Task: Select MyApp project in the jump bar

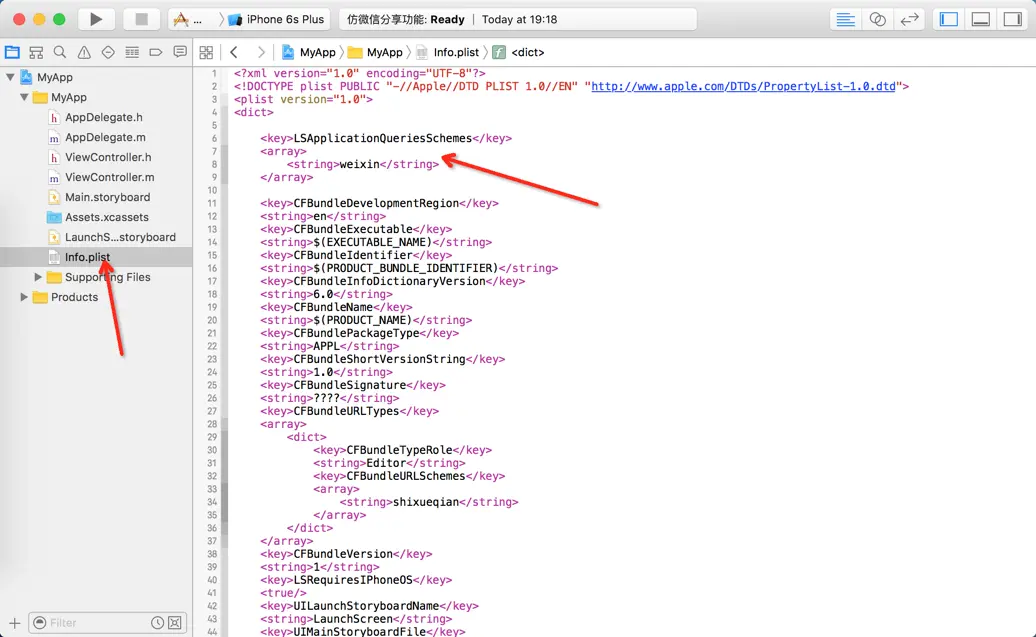Action: pyautogui.click(x=309, y=52)
